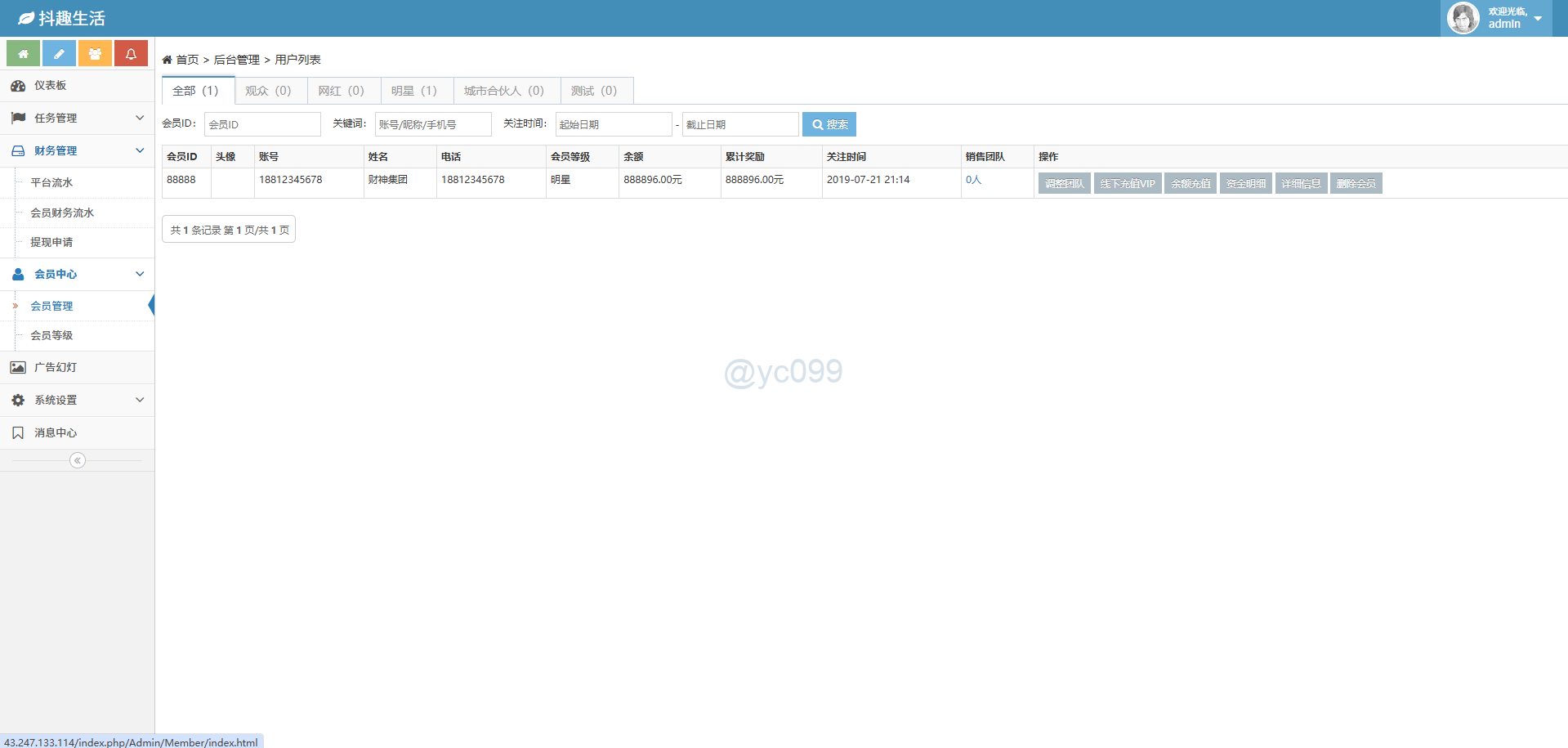Image resolution: width=1568 pixels, height=748 pixels.
Task: Open the 仪表板 dashboard menu item
Action: 50,86
